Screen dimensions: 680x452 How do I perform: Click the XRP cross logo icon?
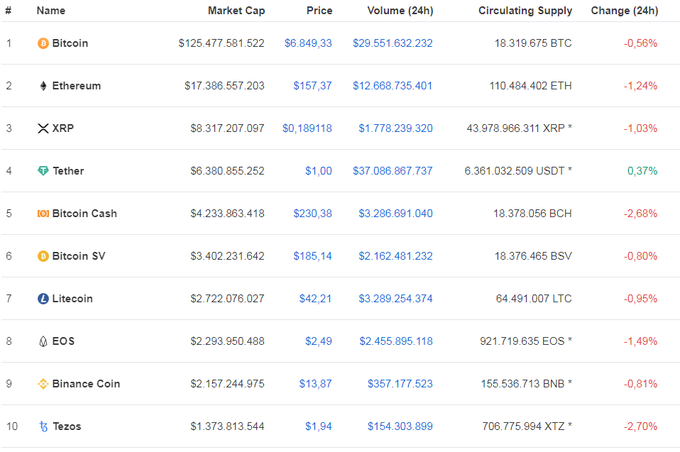(x=43, y=128)
